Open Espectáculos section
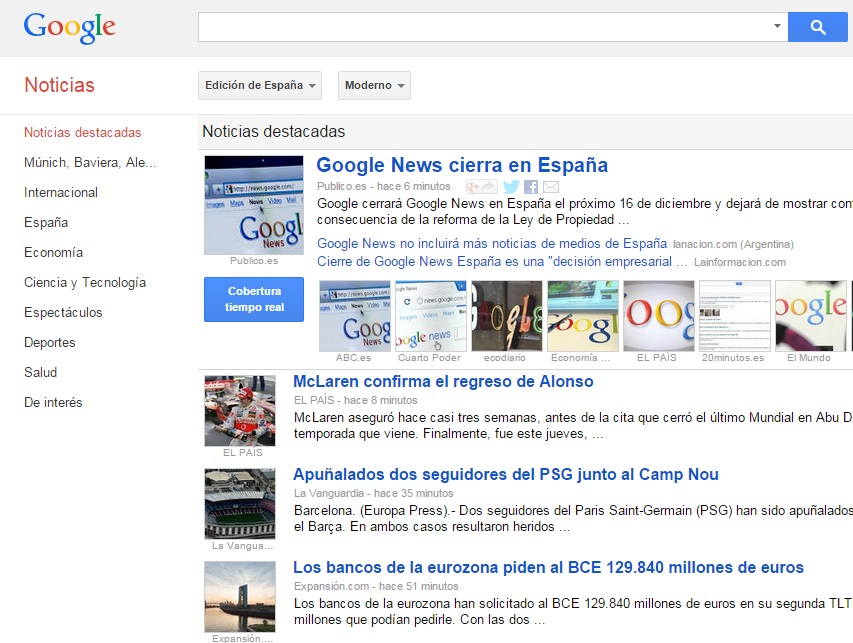 (x=63, y=312)
